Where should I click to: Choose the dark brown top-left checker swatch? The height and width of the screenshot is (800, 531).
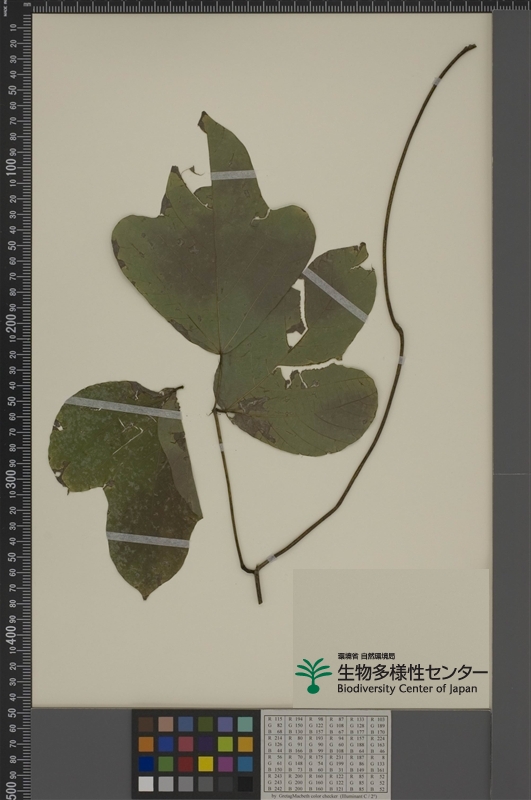[x=146, y=724]
